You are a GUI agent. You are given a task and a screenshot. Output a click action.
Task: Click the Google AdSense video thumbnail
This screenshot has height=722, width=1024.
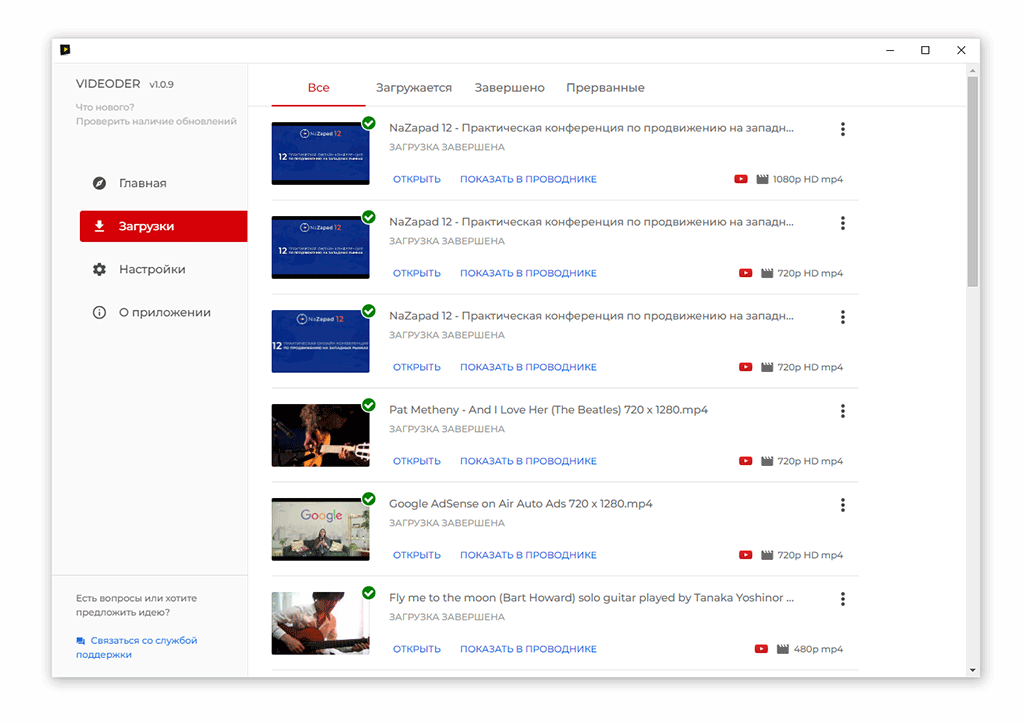coord(320,529)
